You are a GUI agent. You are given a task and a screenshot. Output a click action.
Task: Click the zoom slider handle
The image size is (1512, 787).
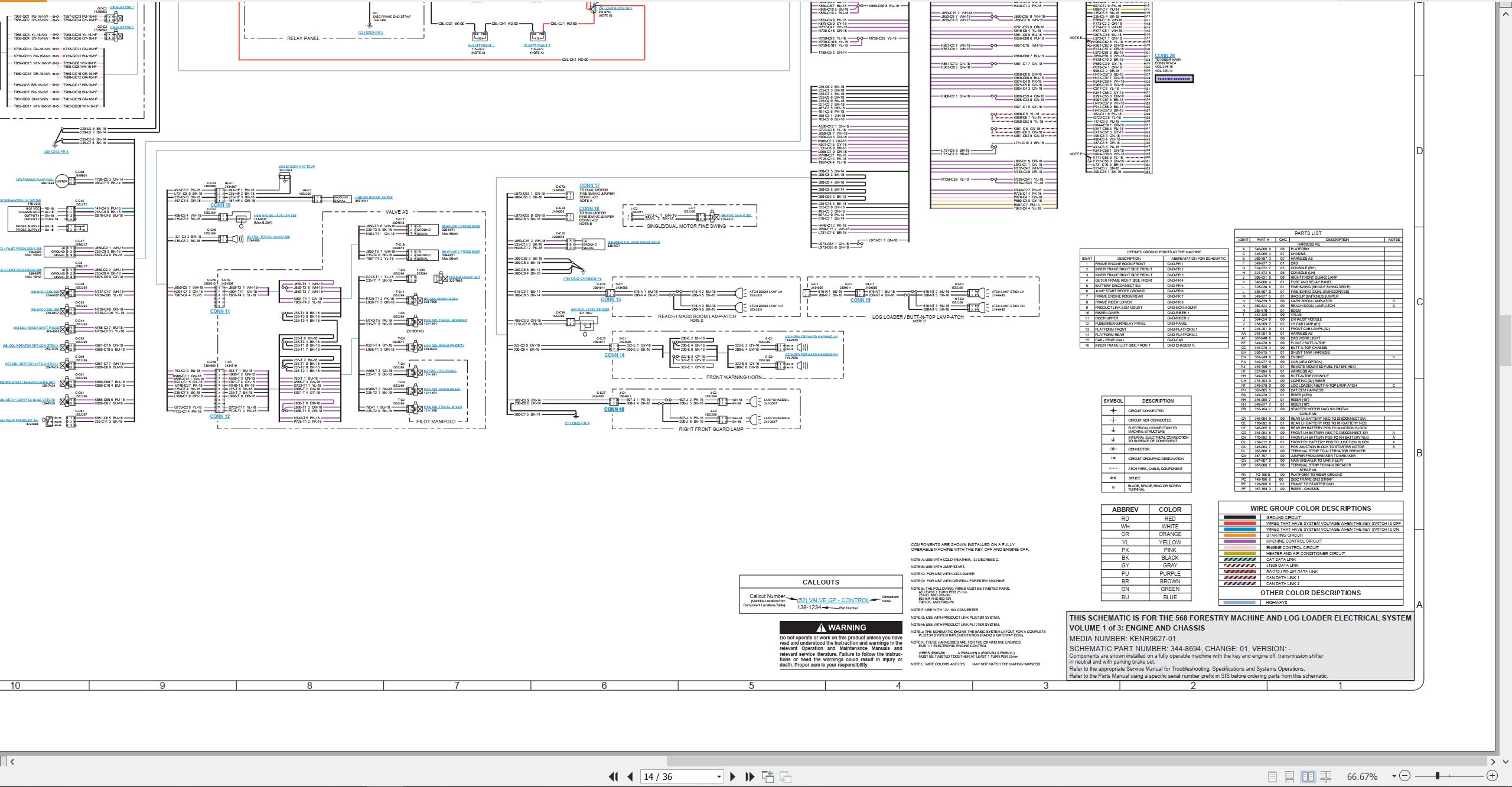[x=1438, y=776]
